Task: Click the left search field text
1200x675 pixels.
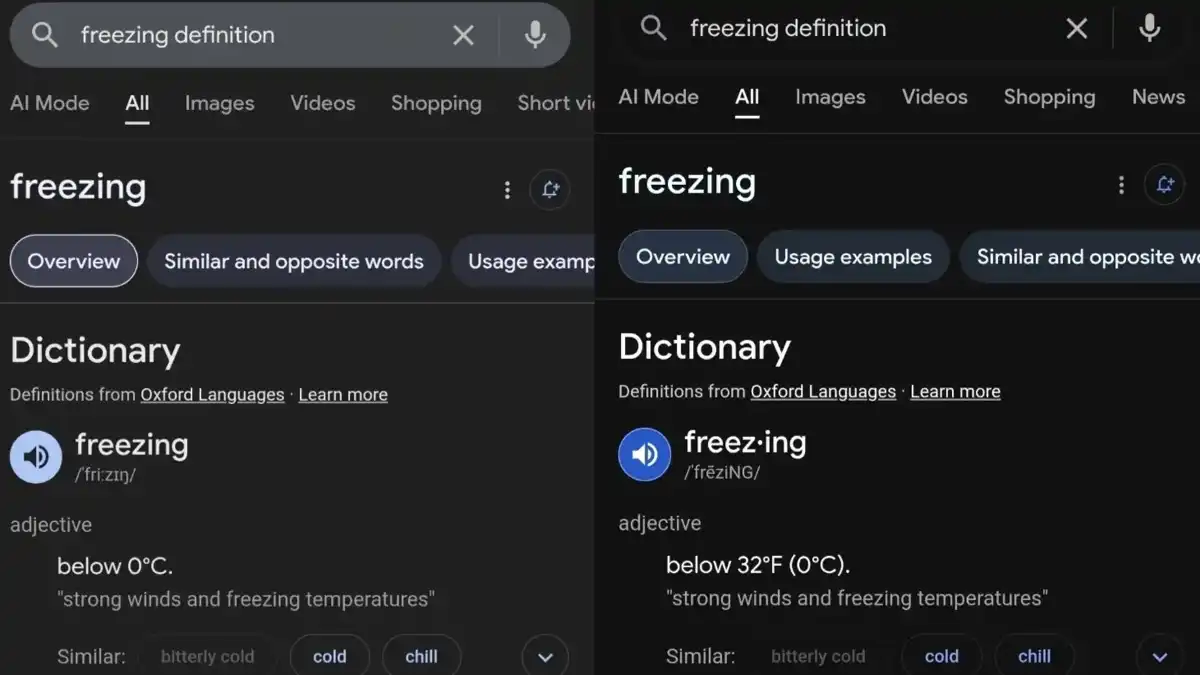Action: (178, 35)
